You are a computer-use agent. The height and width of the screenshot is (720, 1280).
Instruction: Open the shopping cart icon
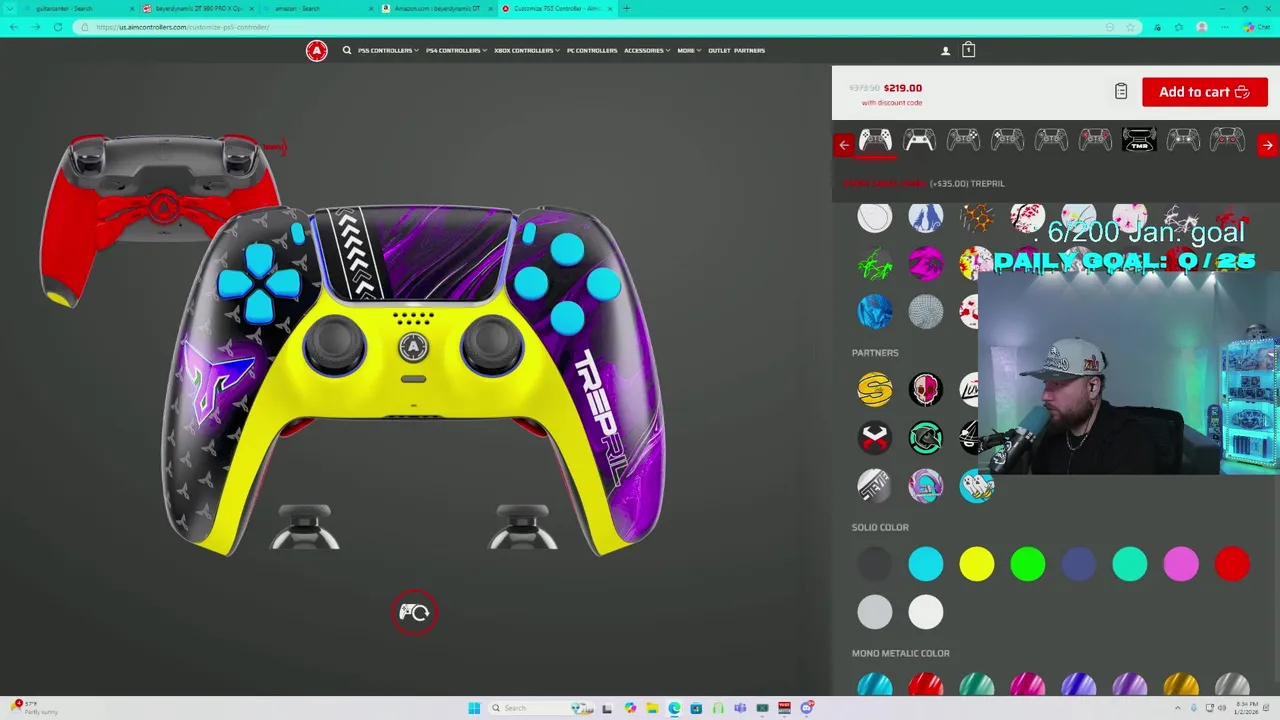click(968, 49)
